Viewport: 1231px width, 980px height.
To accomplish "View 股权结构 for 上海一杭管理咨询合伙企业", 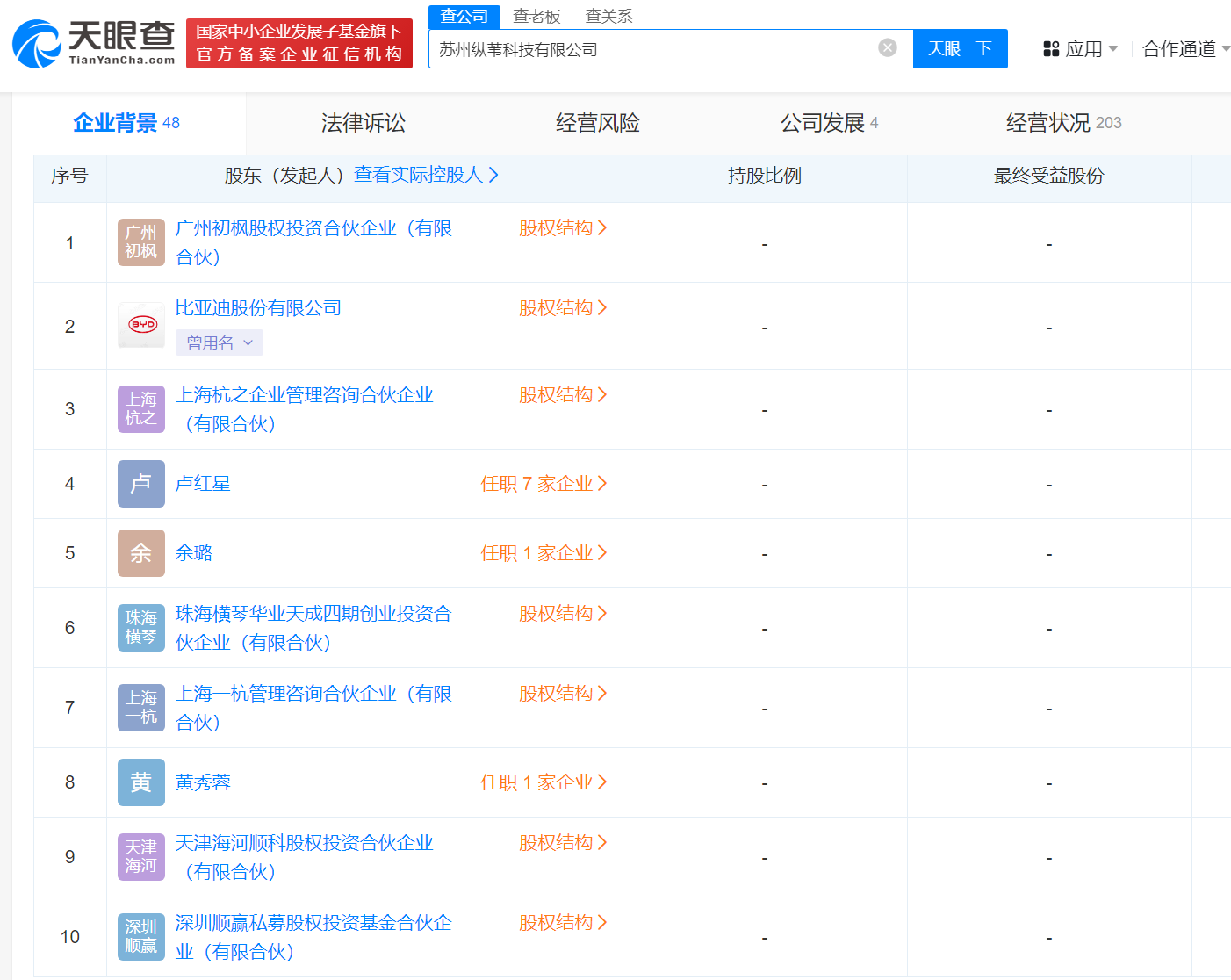I will [563, 694].
